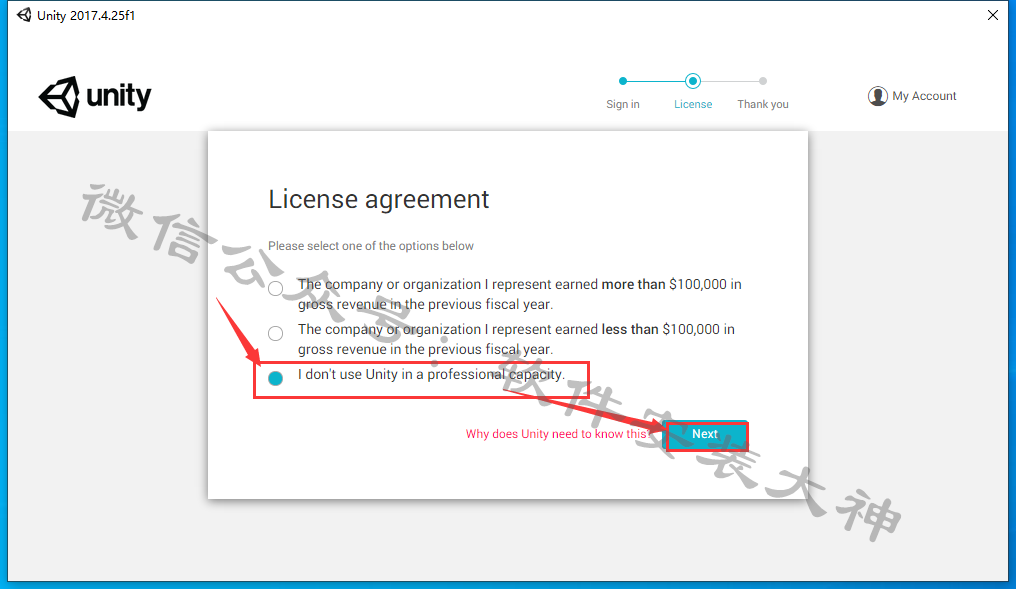The height and width of the screenshot is (589, 1016).
Task: Select the 'less than $100,000' revenue option
Action: click(x=275, y=333)
